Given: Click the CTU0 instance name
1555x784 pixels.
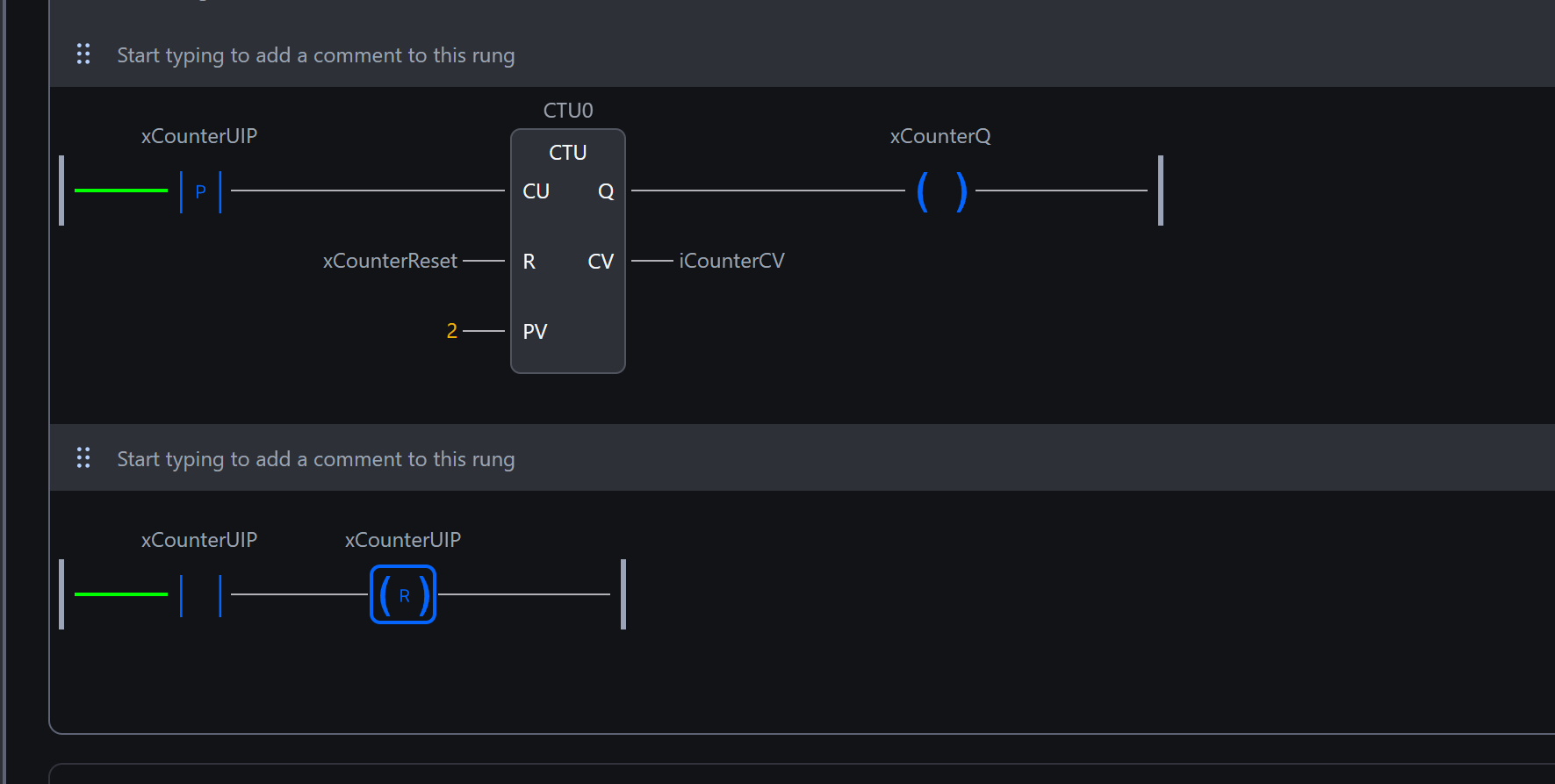Looking at the screenshot, I should [568, 111].
